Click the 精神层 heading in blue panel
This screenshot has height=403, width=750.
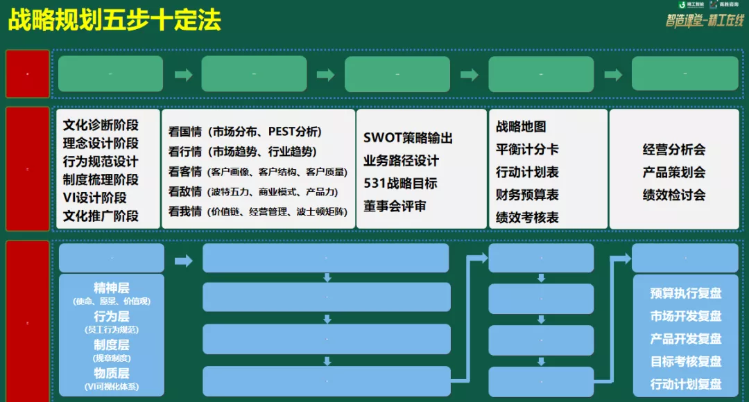pos(111,288)
